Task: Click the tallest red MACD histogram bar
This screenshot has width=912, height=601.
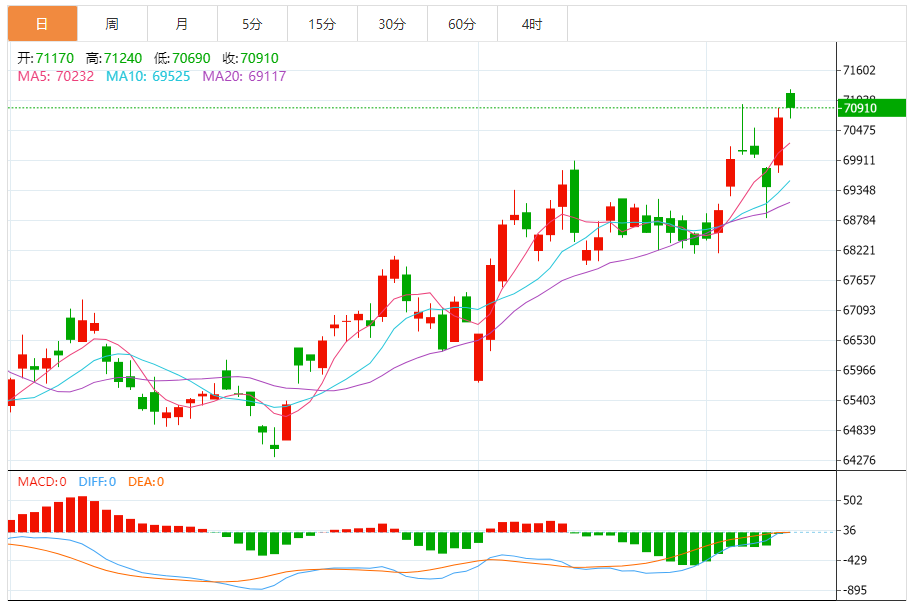Action: click(x=83, y=514)
